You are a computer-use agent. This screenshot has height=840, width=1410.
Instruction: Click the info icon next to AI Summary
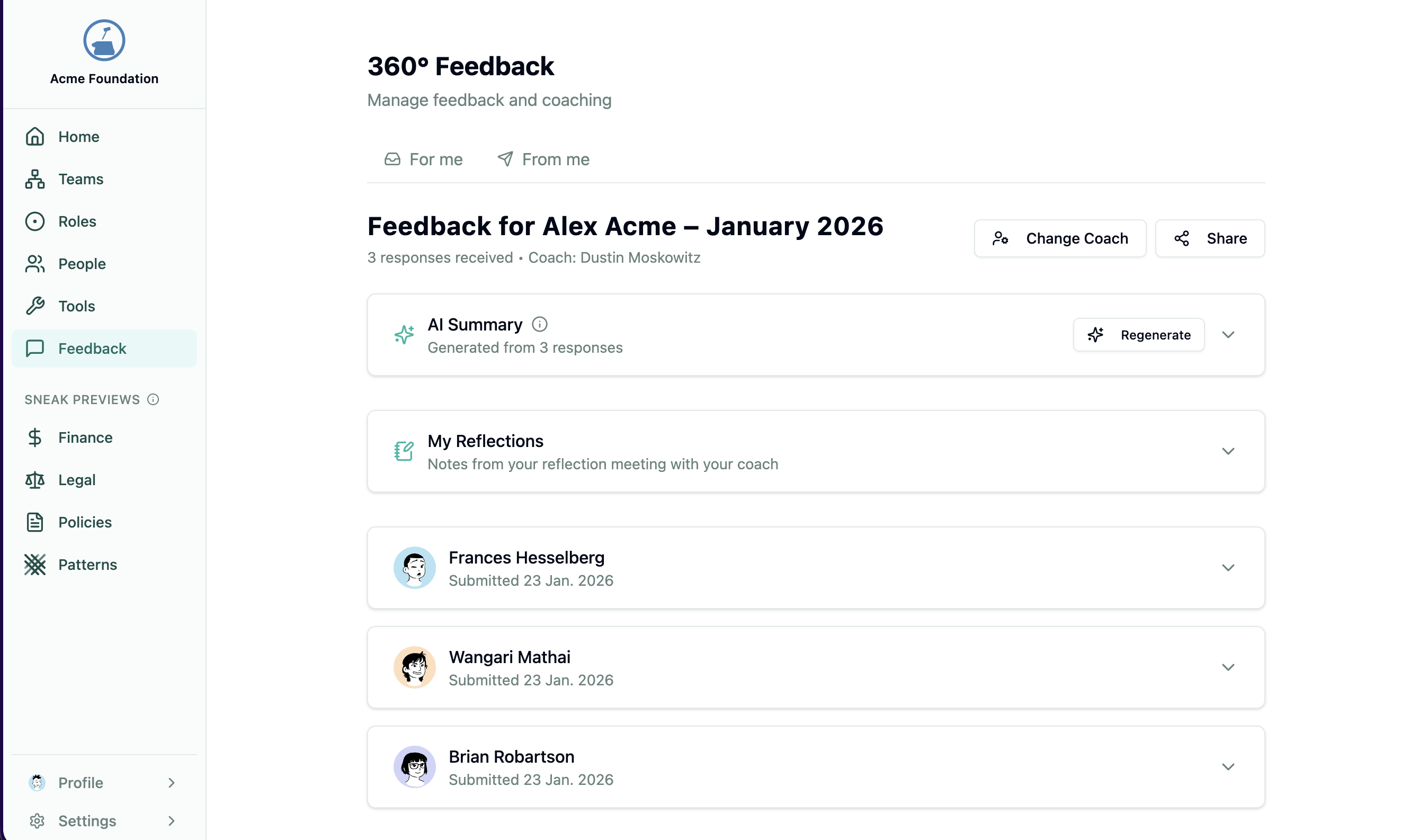click(x=539, y=324)
